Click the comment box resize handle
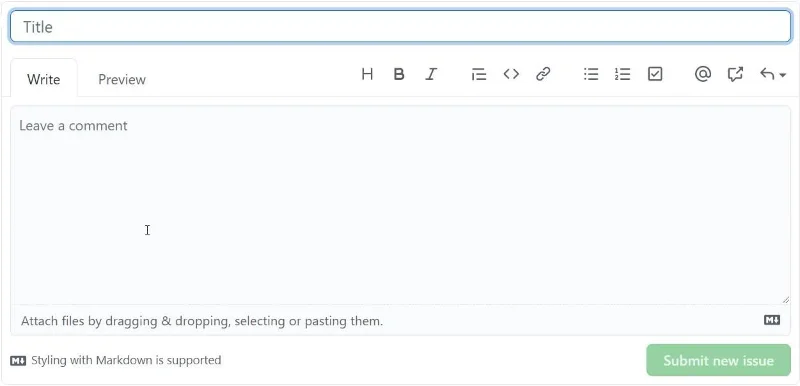Image resolution: width=800 pixels, height=386 pixels. coord(785,300)
